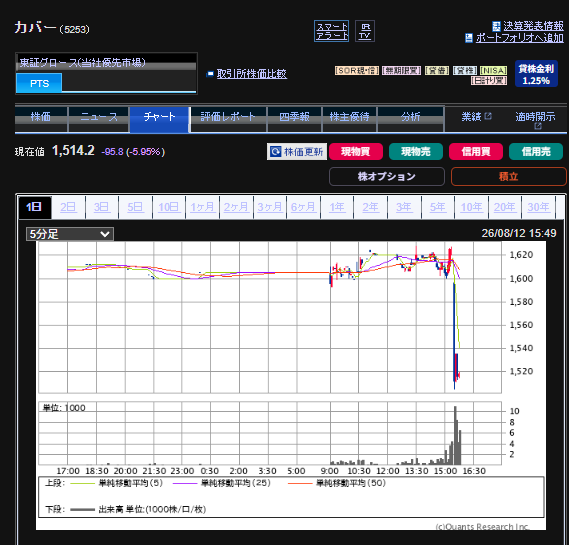Select the 20年 chart period
Image resolution: width=569 pixels, height=545 pixels.
point(505,207)
